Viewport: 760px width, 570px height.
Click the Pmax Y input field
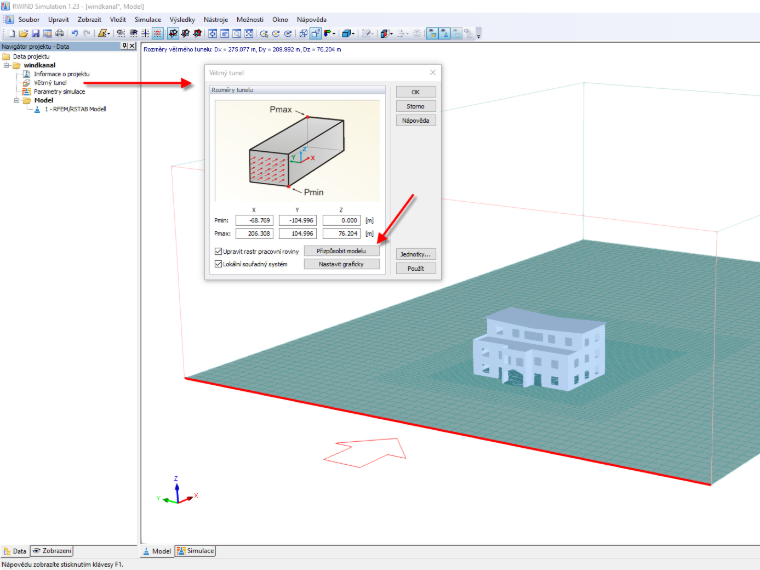[298, 234]
